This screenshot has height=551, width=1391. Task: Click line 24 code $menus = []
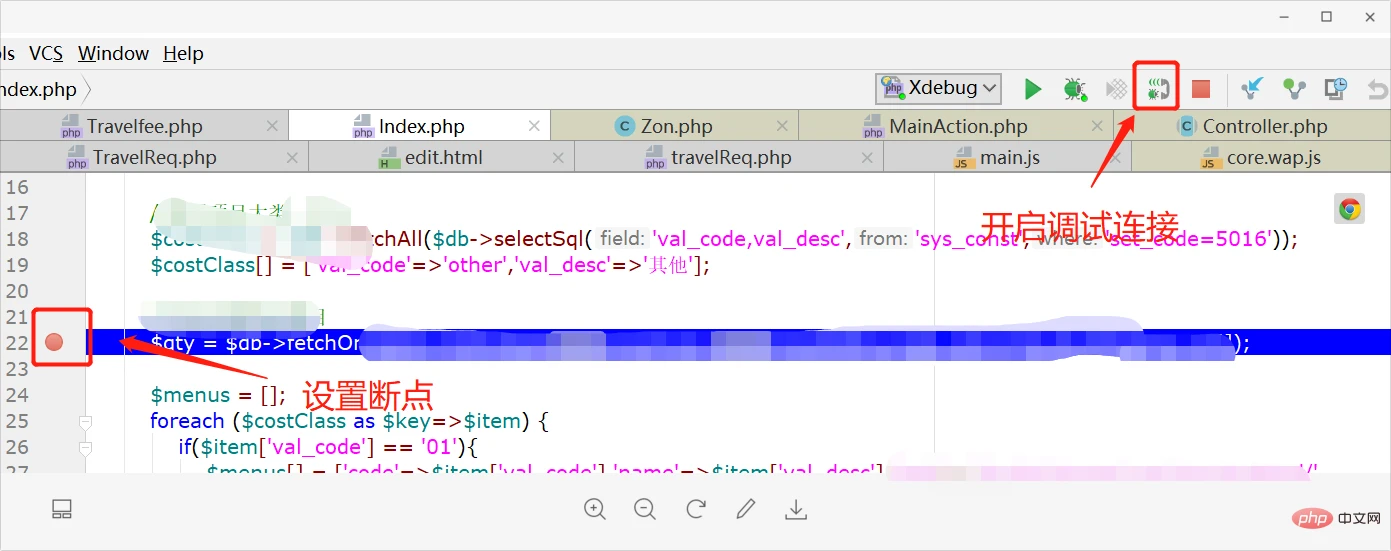coord(218,395)
